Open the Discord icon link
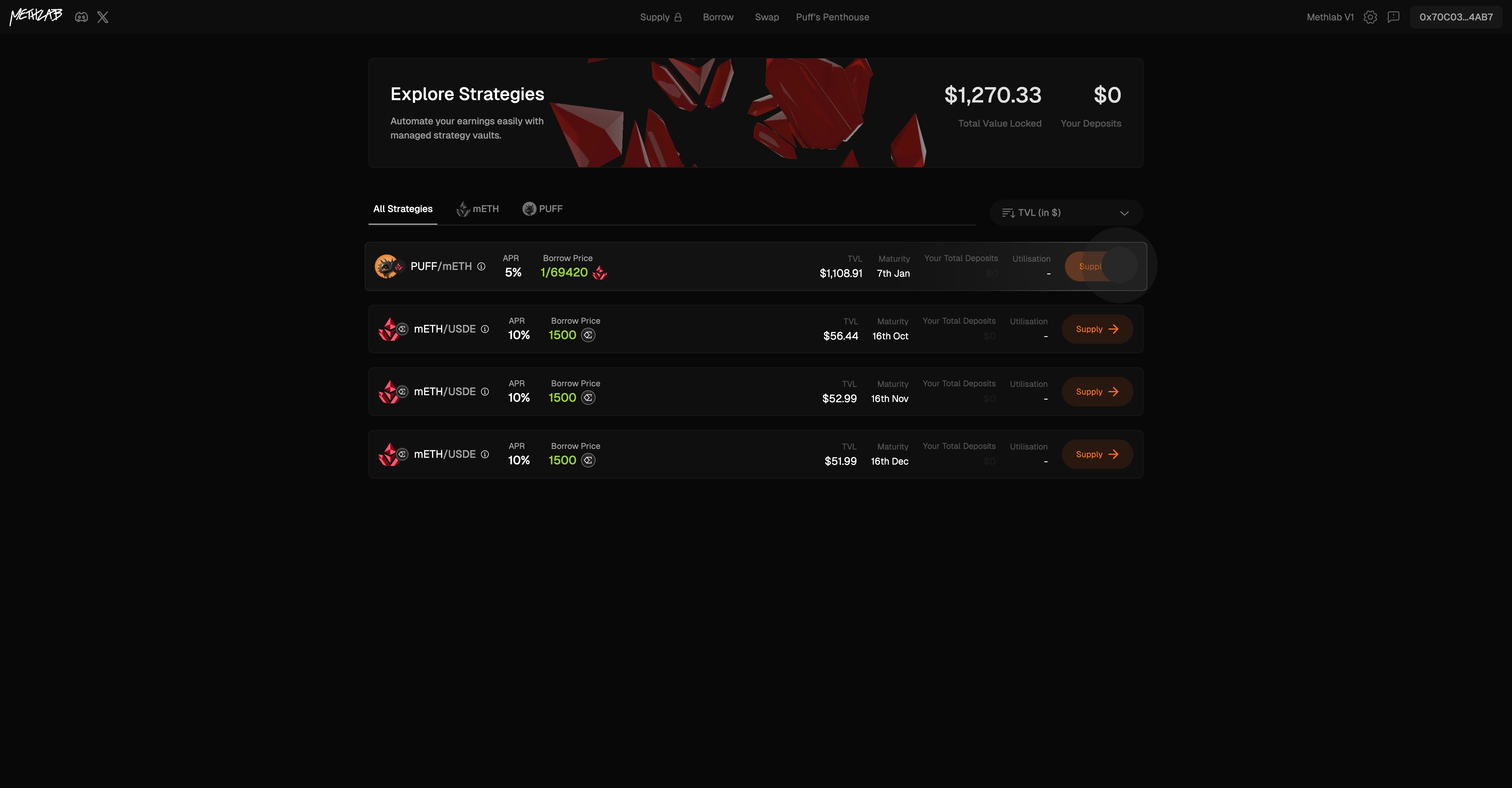This screenshot has height=788, width=1512. tap(82, 17)
